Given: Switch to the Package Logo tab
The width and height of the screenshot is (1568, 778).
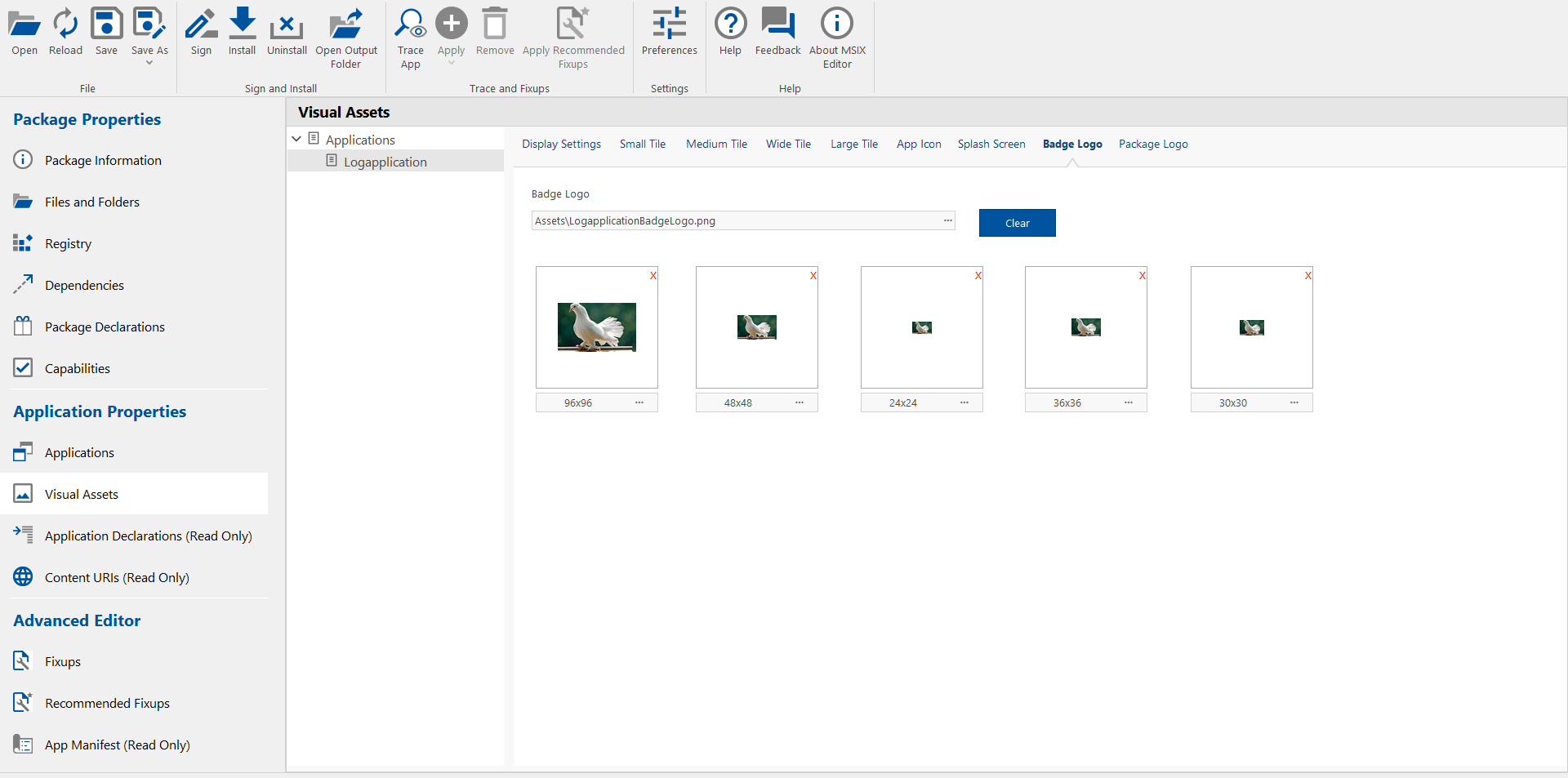Looking at the screenshot, I should click(x=1152, y=144).
